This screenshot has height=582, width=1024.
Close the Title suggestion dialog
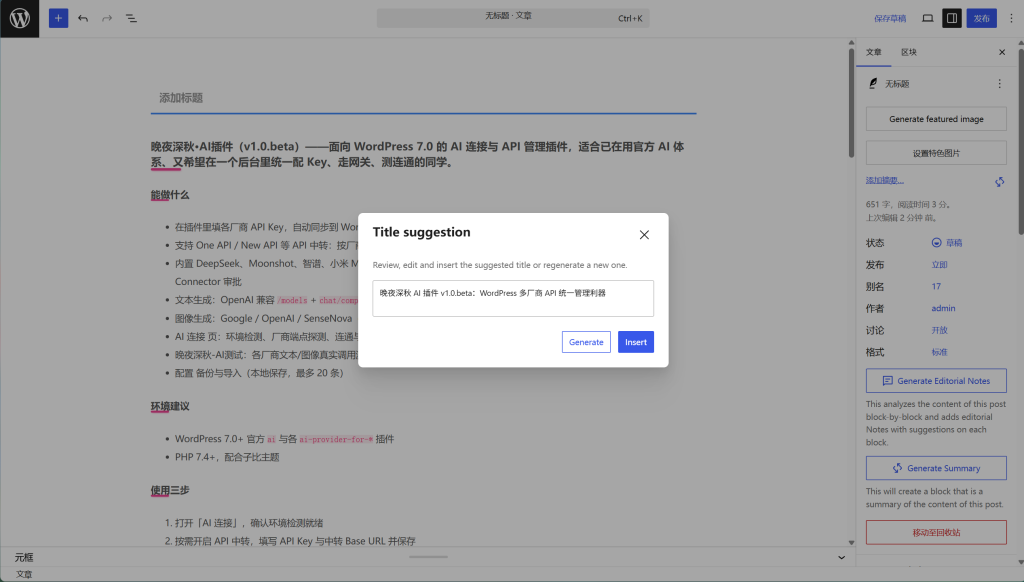click(644, 234)
